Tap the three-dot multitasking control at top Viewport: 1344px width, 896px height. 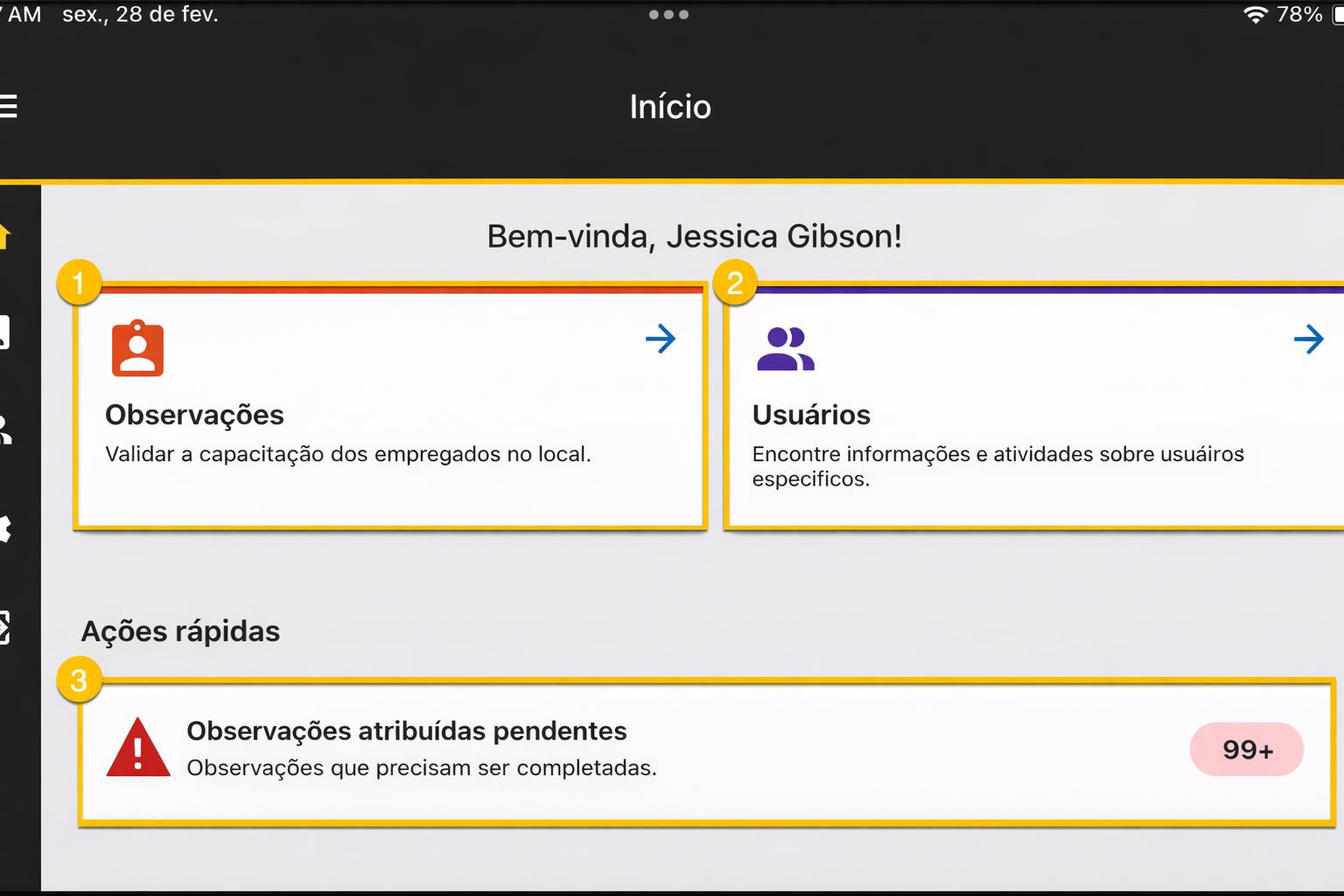[x=668, y=15]
